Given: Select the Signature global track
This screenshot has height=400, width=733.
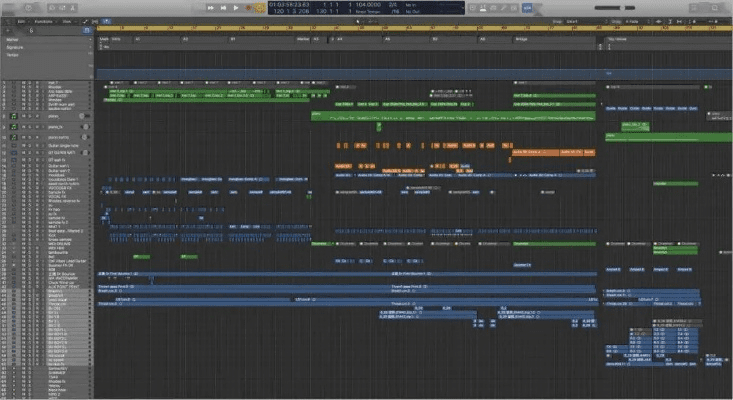Looking at the screenshot, I should 17,46.
